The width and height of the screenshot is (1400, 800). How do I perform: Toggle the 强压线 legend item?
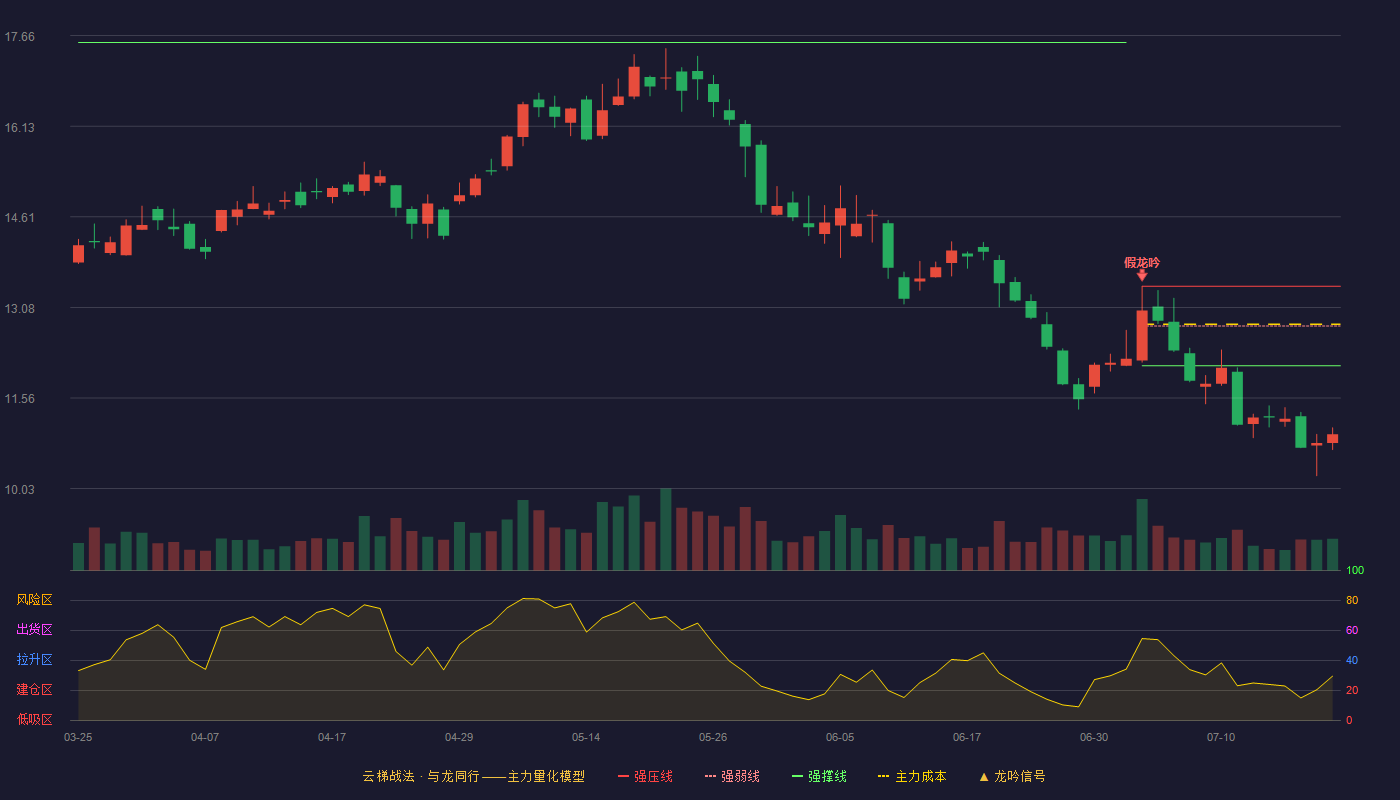[x=645, y=776]
